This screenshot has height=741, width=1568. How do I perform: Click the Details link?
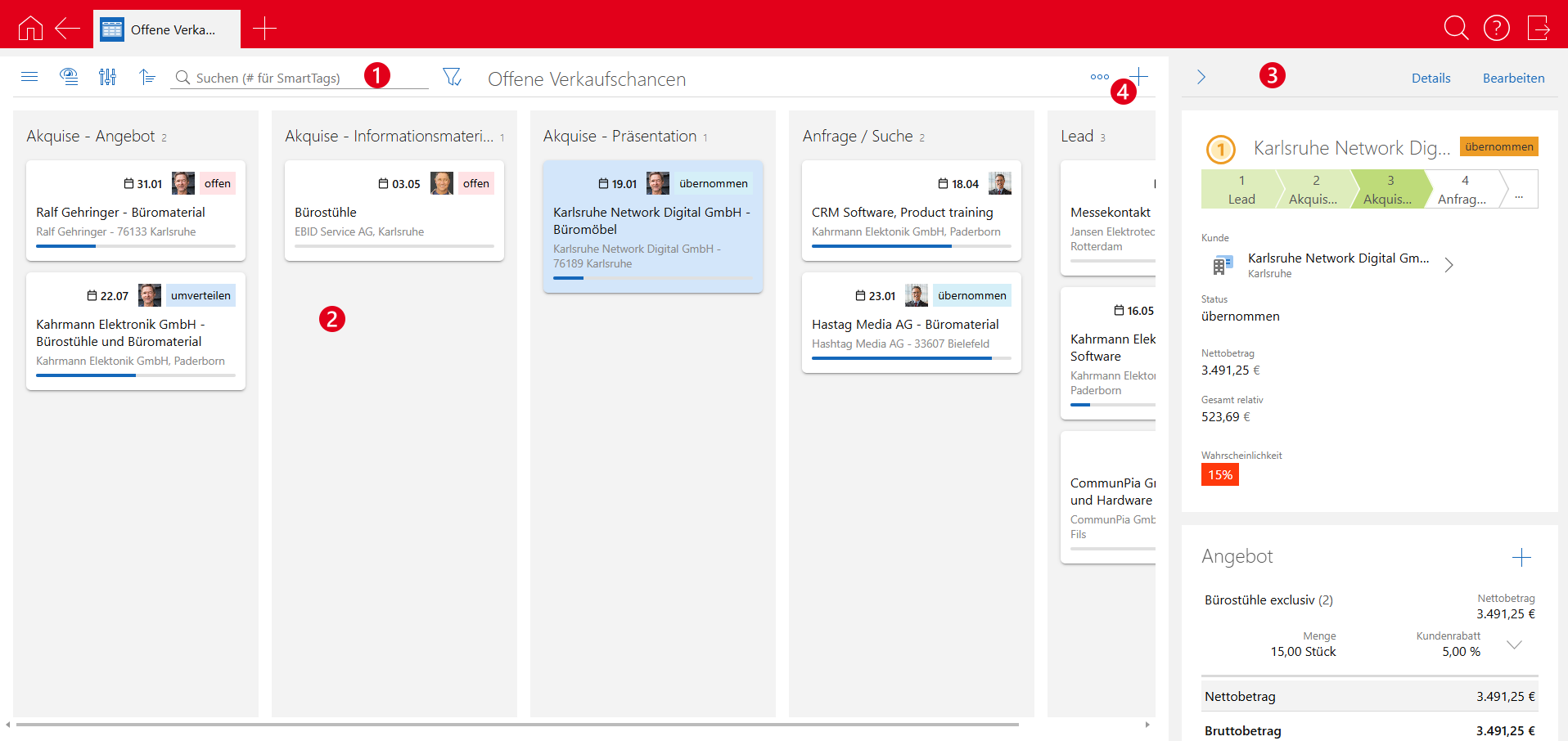(x=1431, y=79)
